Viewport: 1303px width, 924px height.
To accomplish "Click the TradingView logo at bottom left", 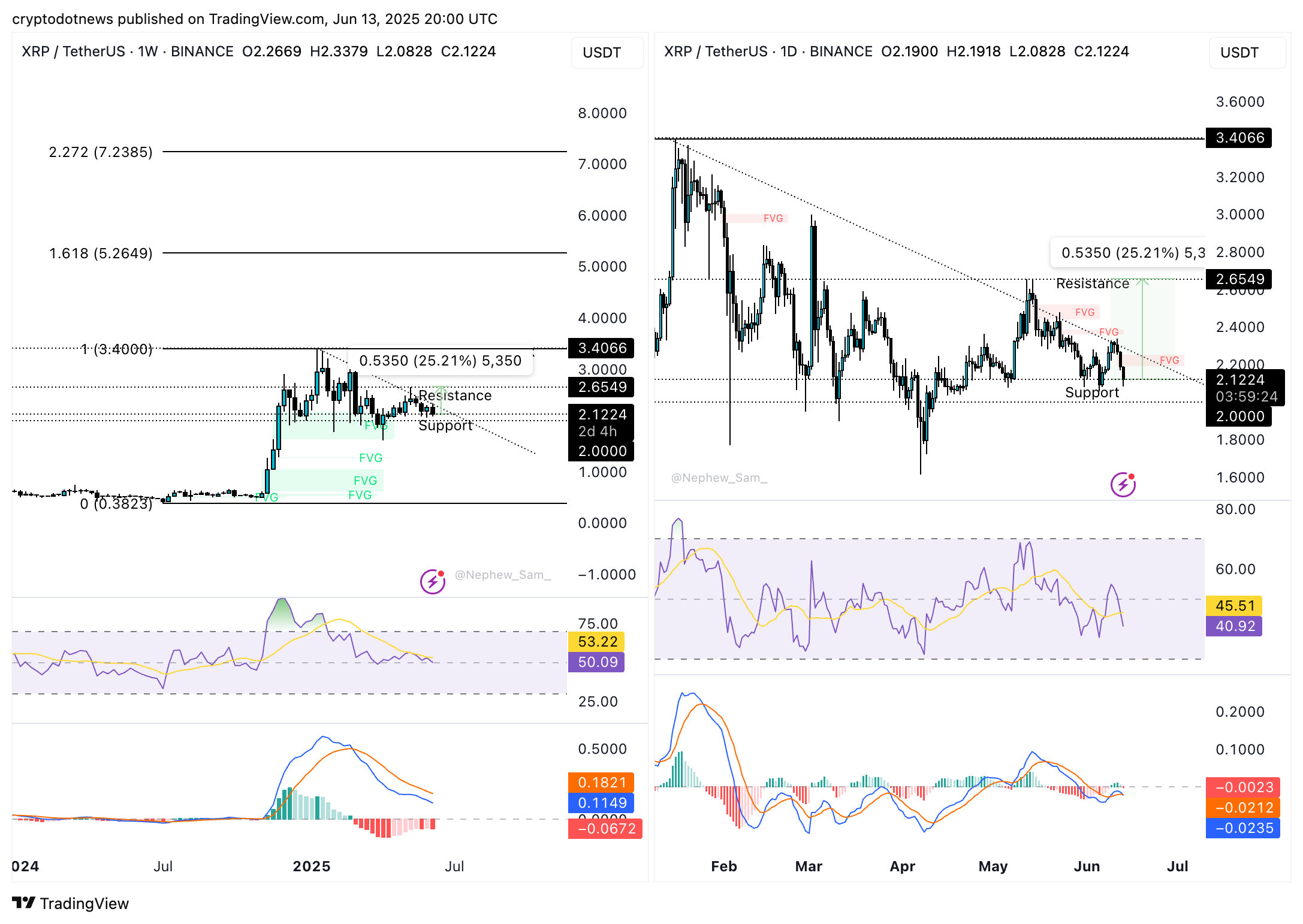I will click(x=70, y=903).
